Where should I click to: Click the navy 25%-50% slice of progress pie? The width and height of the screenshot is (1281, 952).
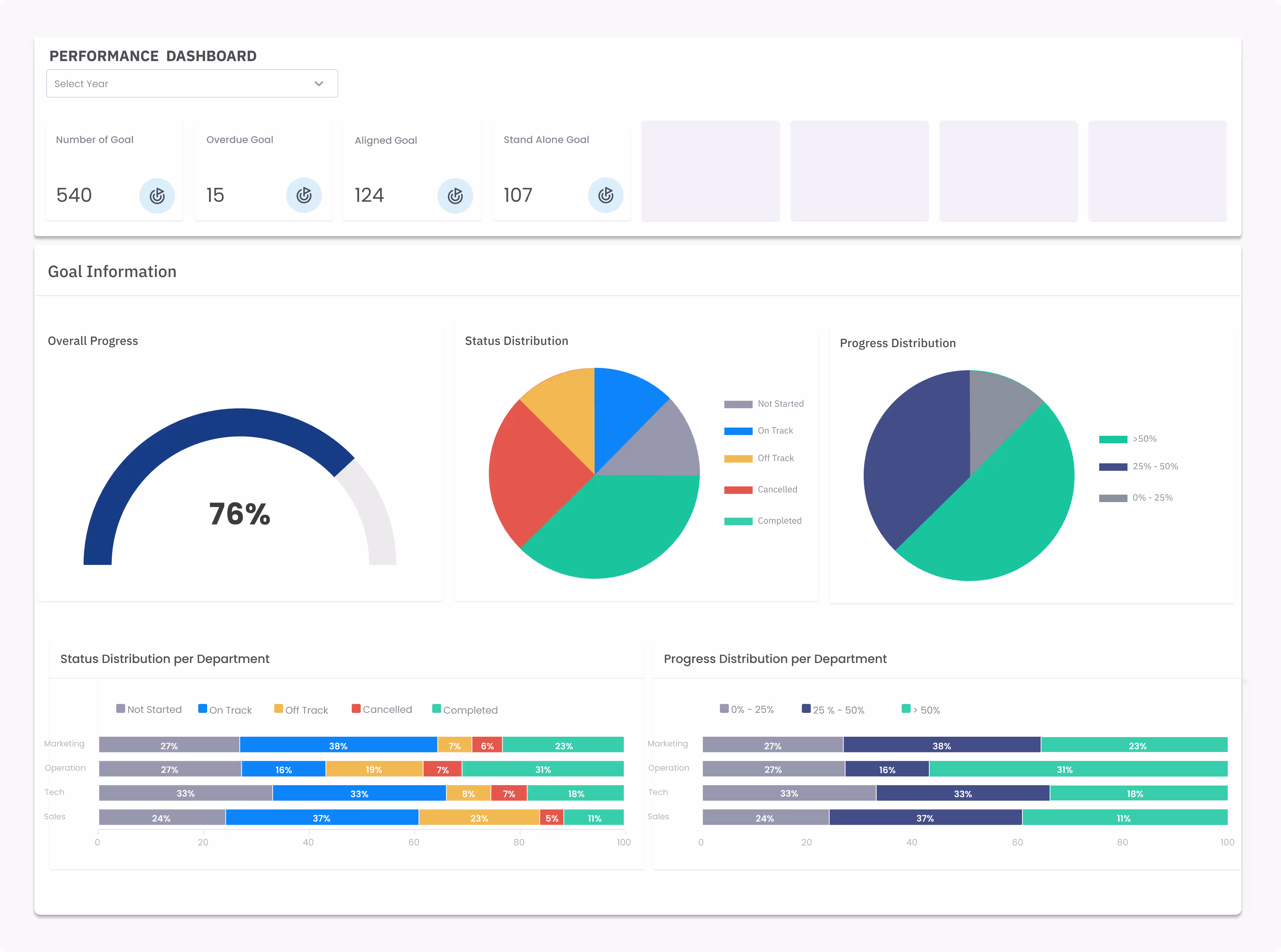coord(917,461)
